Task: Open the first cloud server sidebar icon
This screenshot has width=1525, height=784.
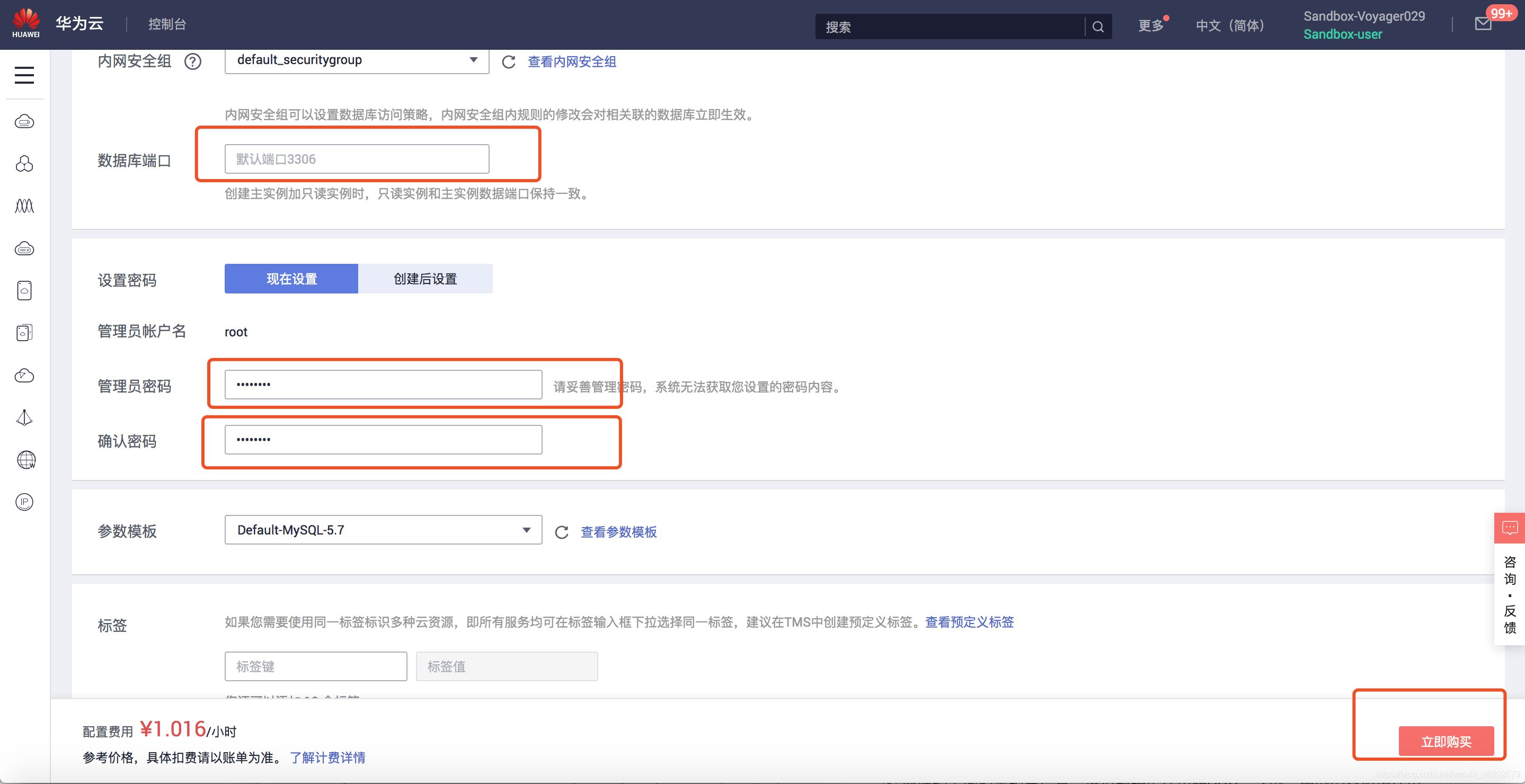Action: point(24,122)
